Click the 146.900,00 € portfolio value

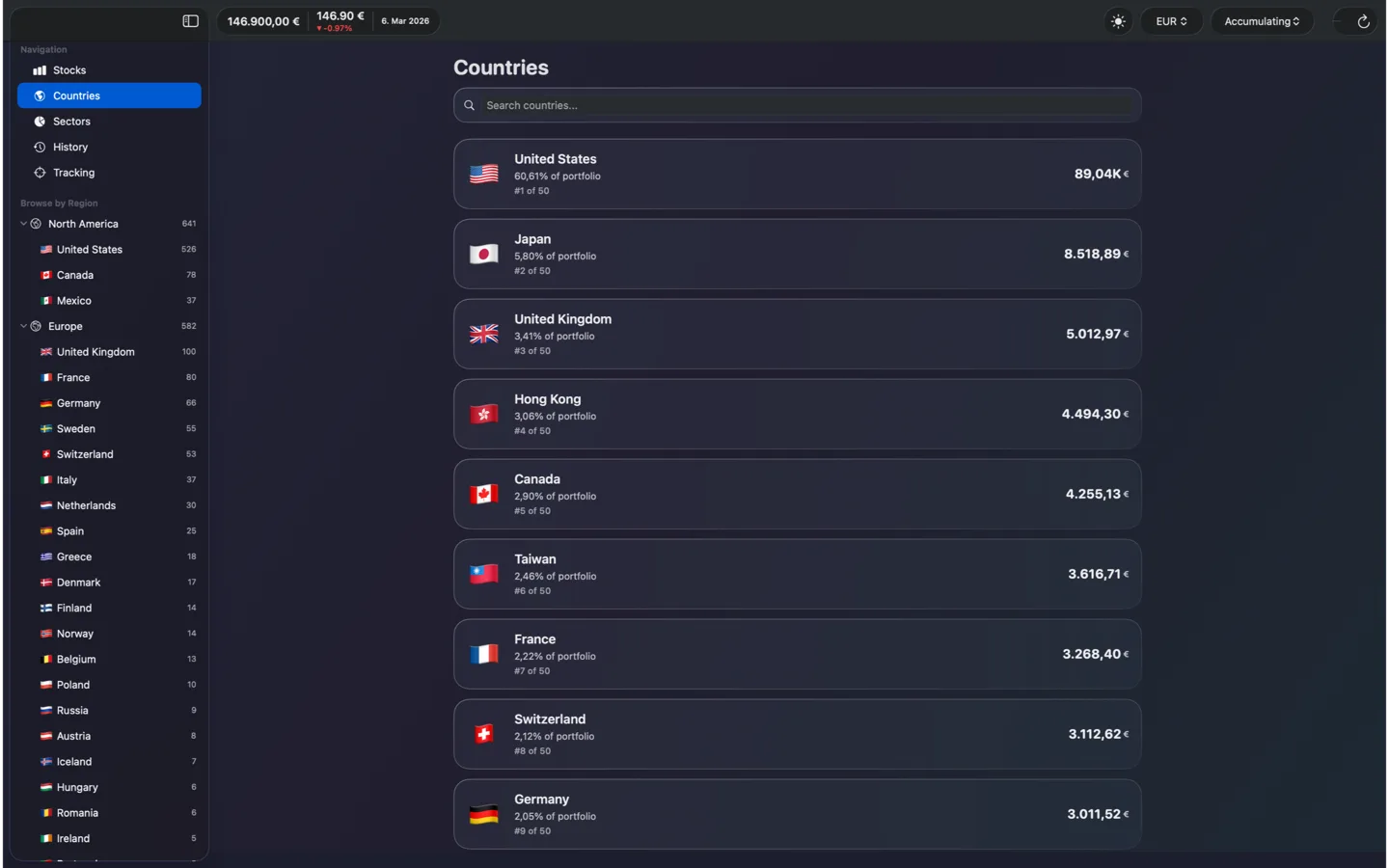click(x=262, y=20)
